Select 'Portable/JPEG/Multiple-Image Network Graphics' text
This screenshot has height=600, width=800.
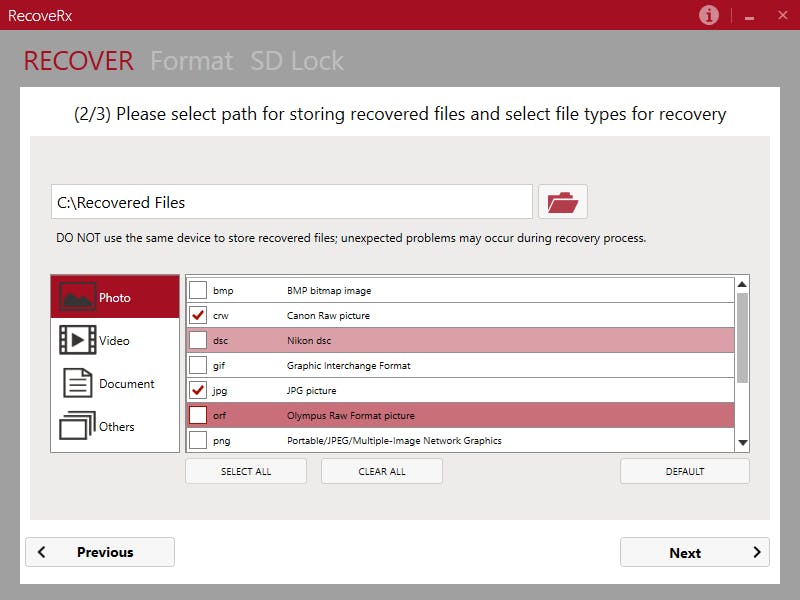pos(394,441)
